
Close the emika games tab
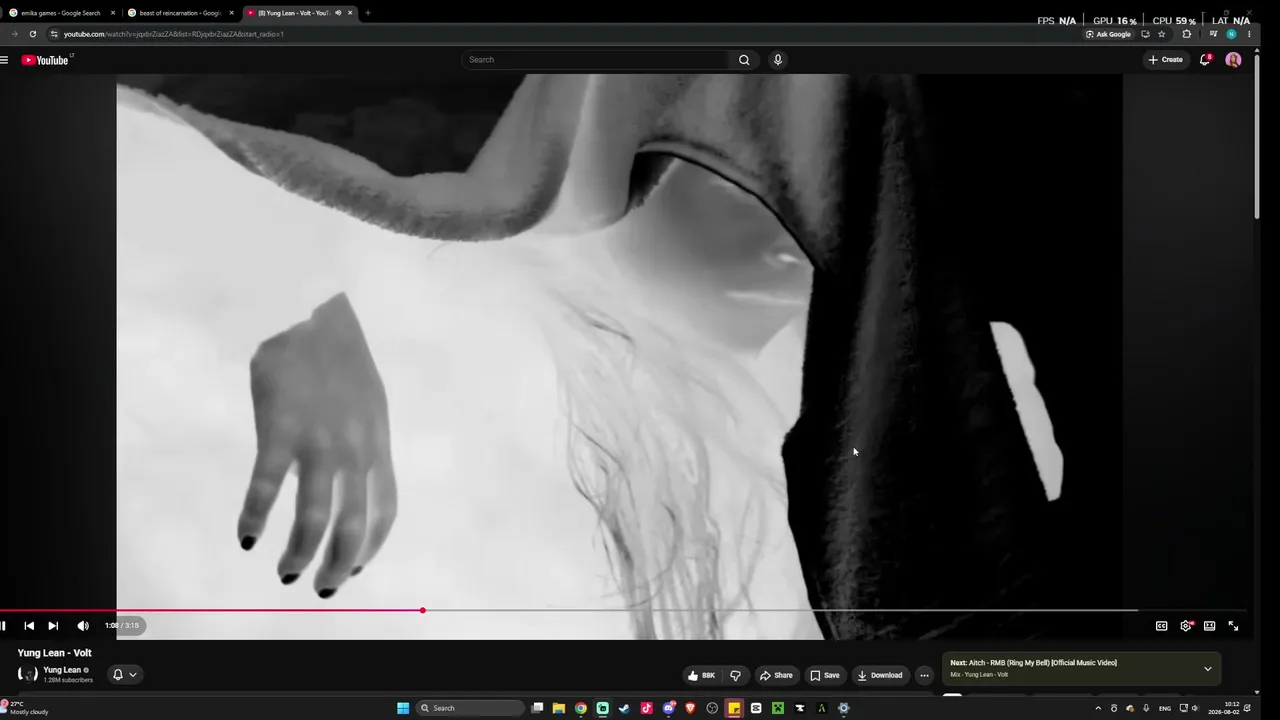[112, 13]
